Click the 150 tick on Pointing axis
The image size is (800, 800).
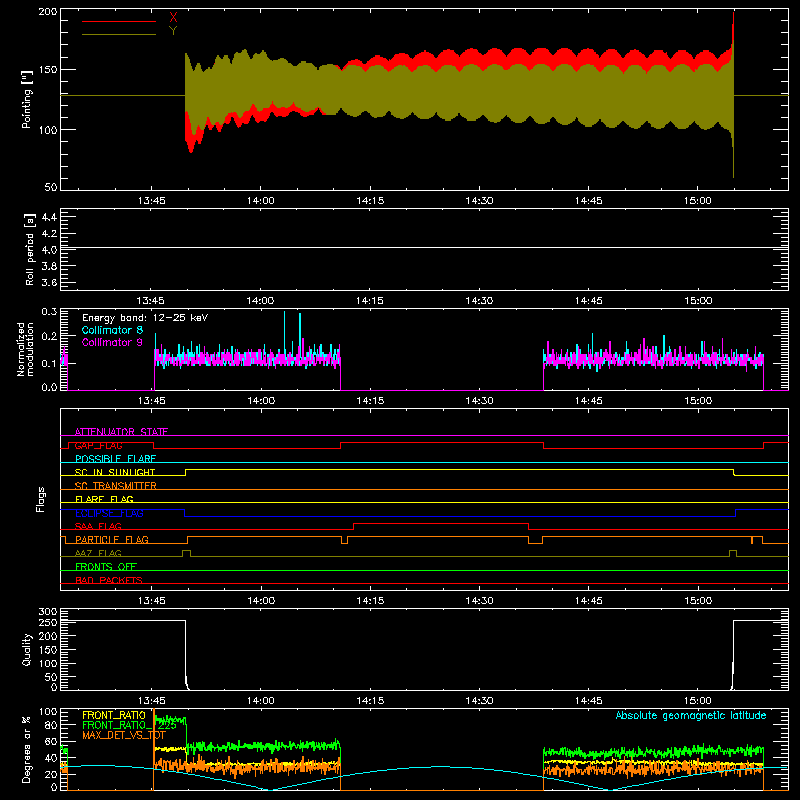48,69
